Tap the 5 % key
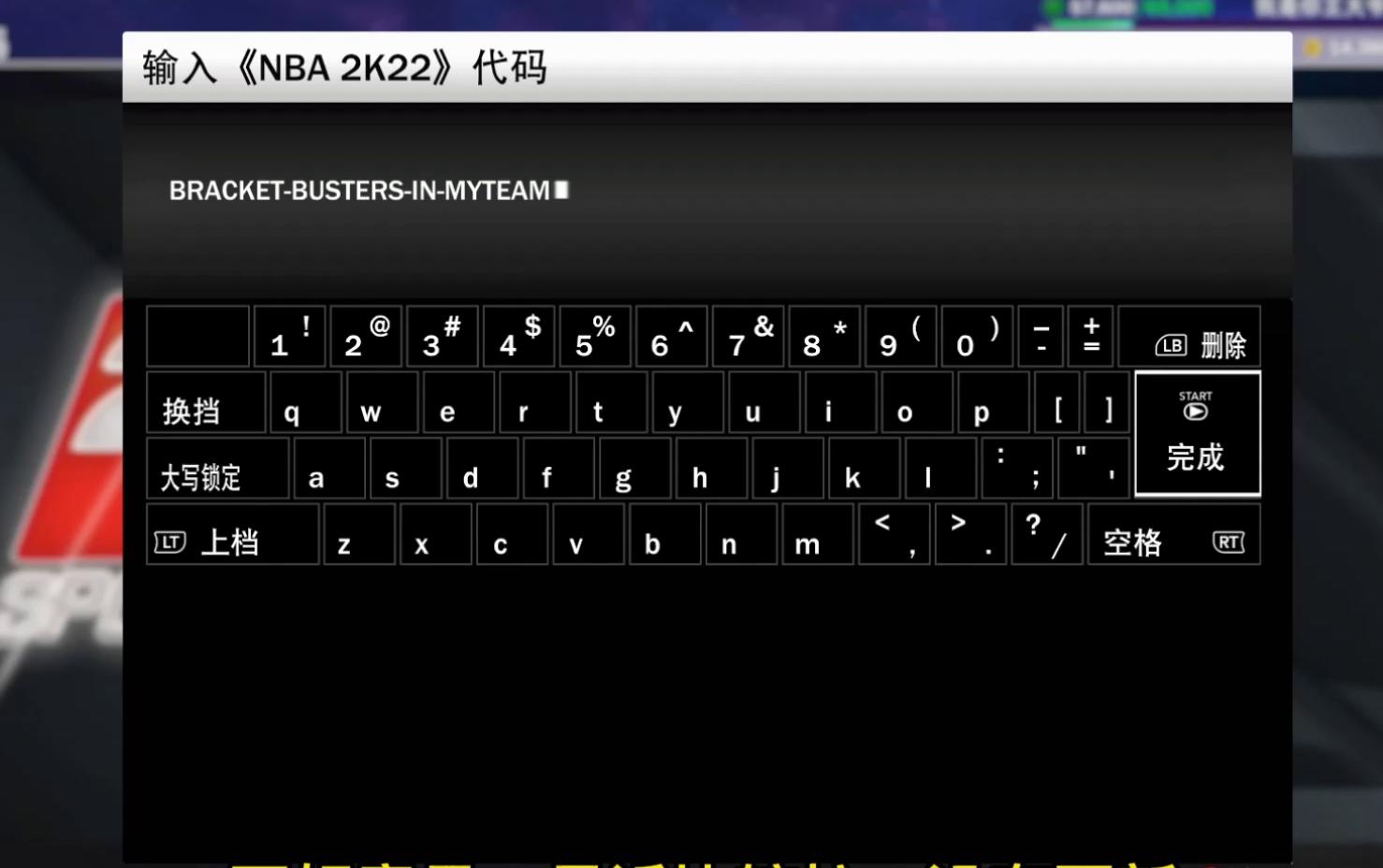The height and width of the screenshot is (868, 1383). click(x=595, y=337)
